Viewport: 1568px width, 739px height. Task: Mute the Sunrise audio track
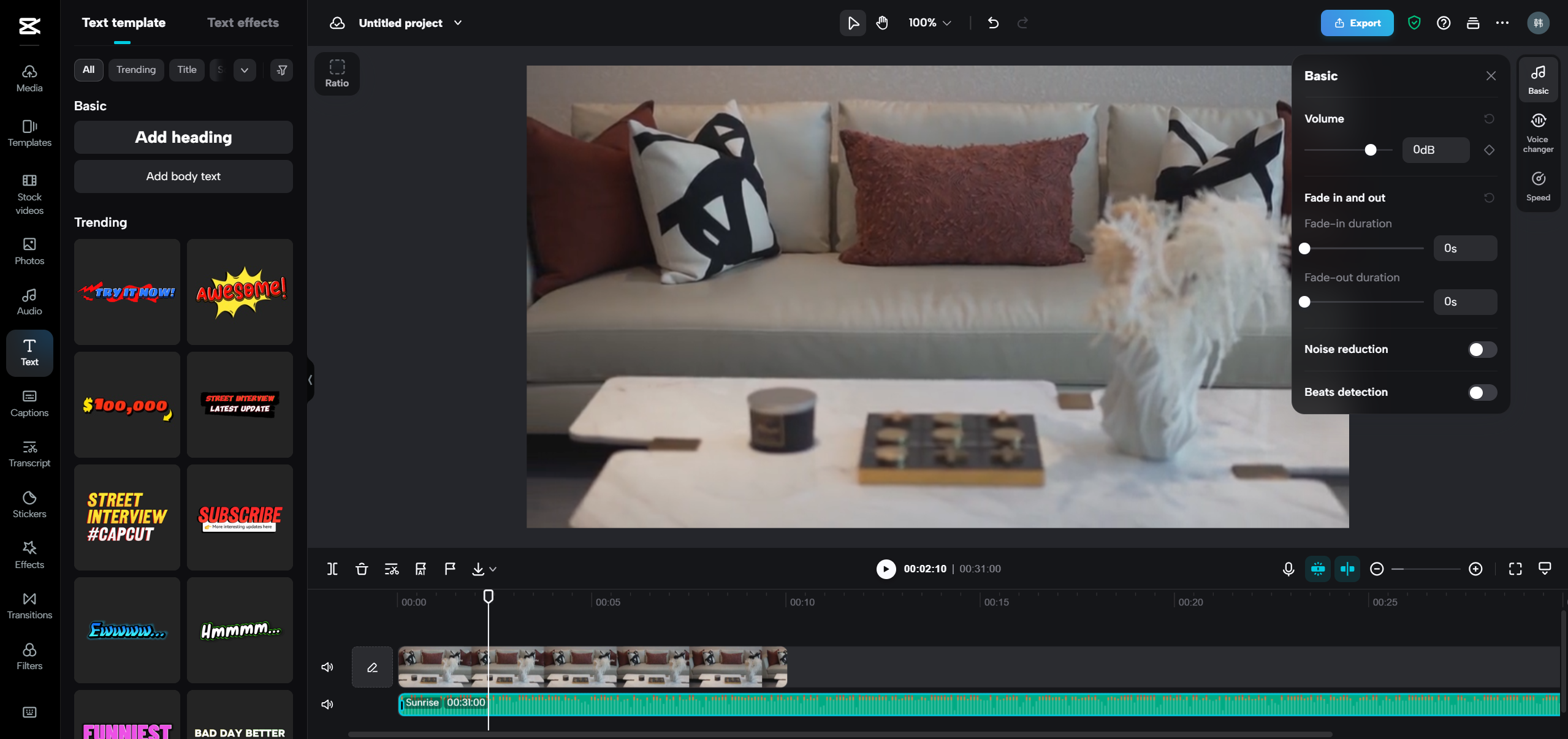tap(327, 705)
